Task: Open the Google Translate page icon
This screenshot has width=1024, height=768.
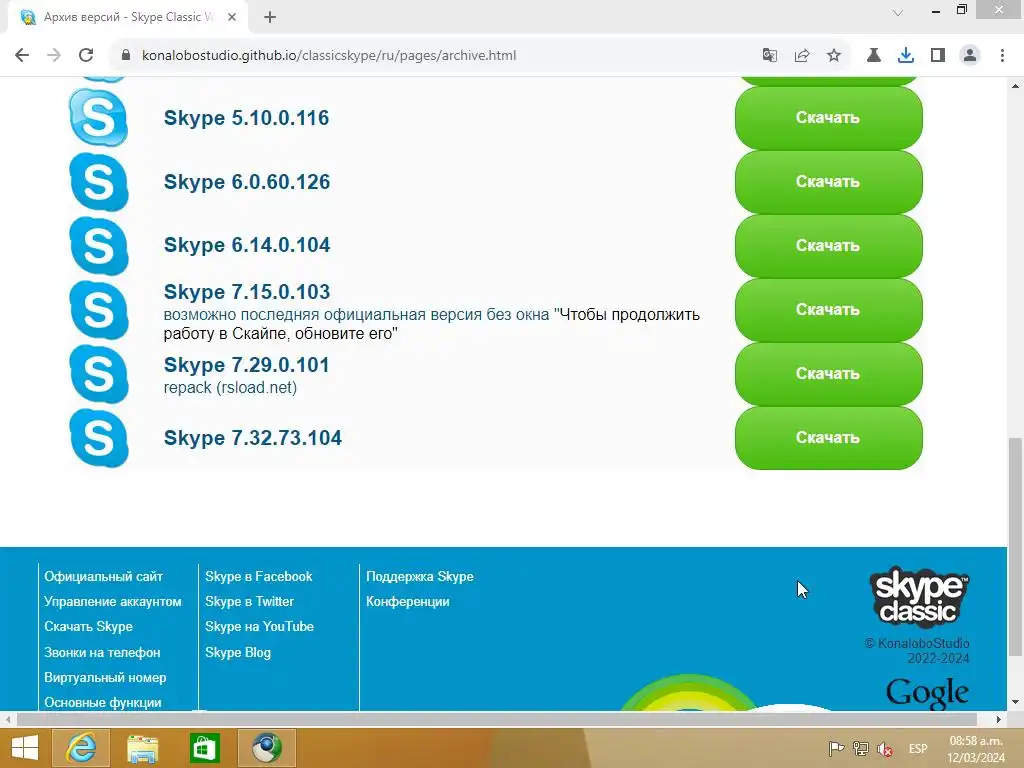Action: [770, 56]
